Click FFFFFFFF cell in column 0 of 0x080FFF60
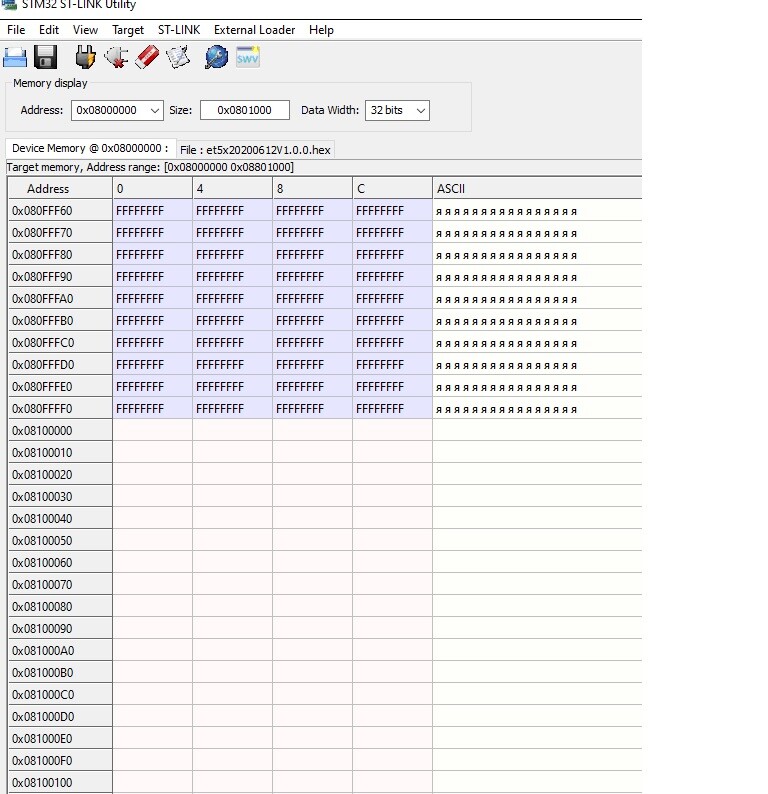The image size is (768, 794). tap(152, 211)
